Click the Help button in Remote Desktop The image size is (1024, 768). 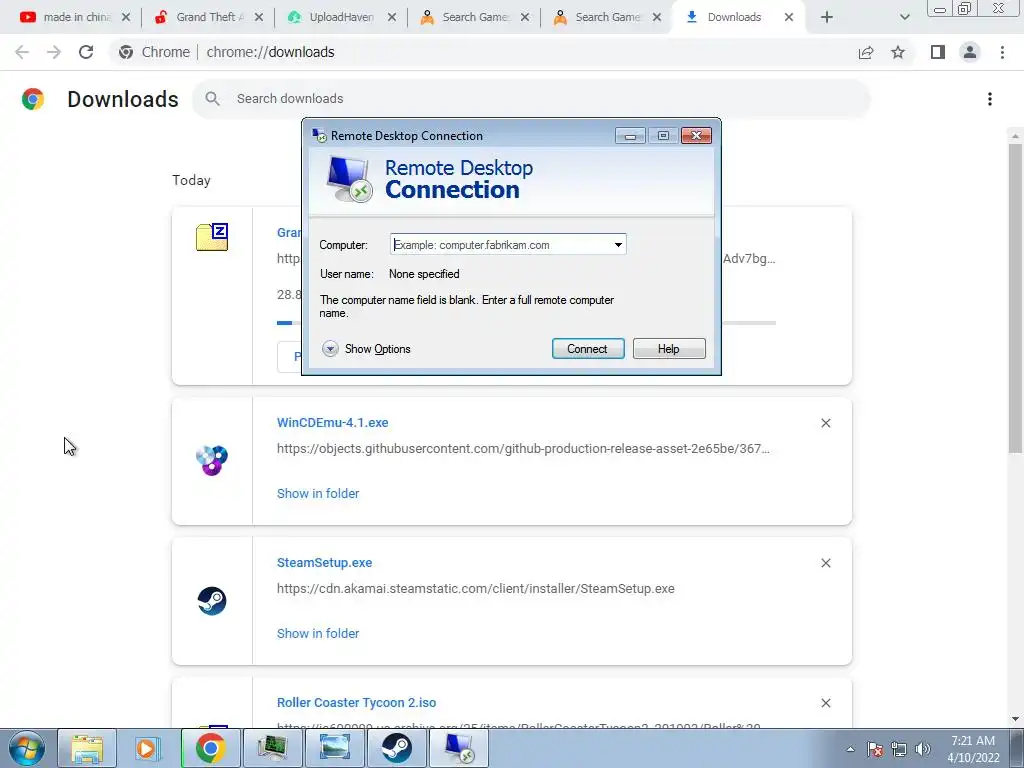669,349
